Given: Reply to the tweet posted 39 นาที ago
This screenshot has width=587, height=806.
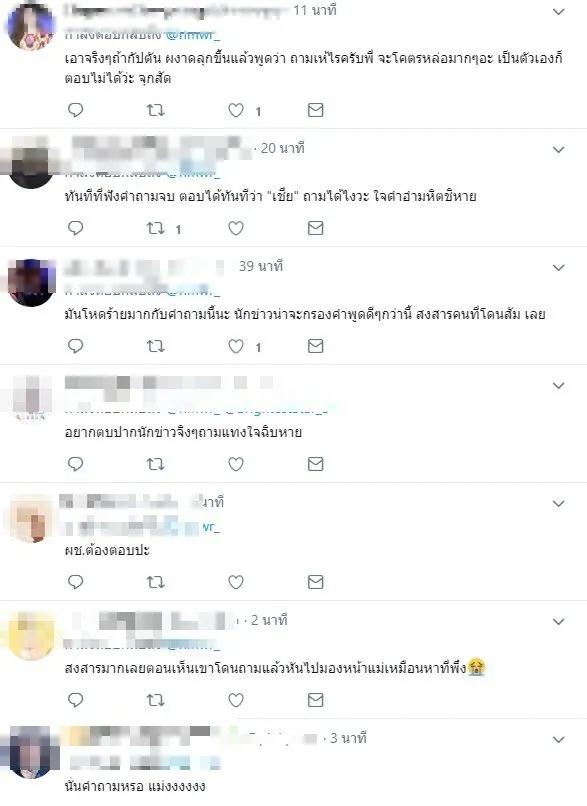Looking at the screenshot, I should [76, 346].
